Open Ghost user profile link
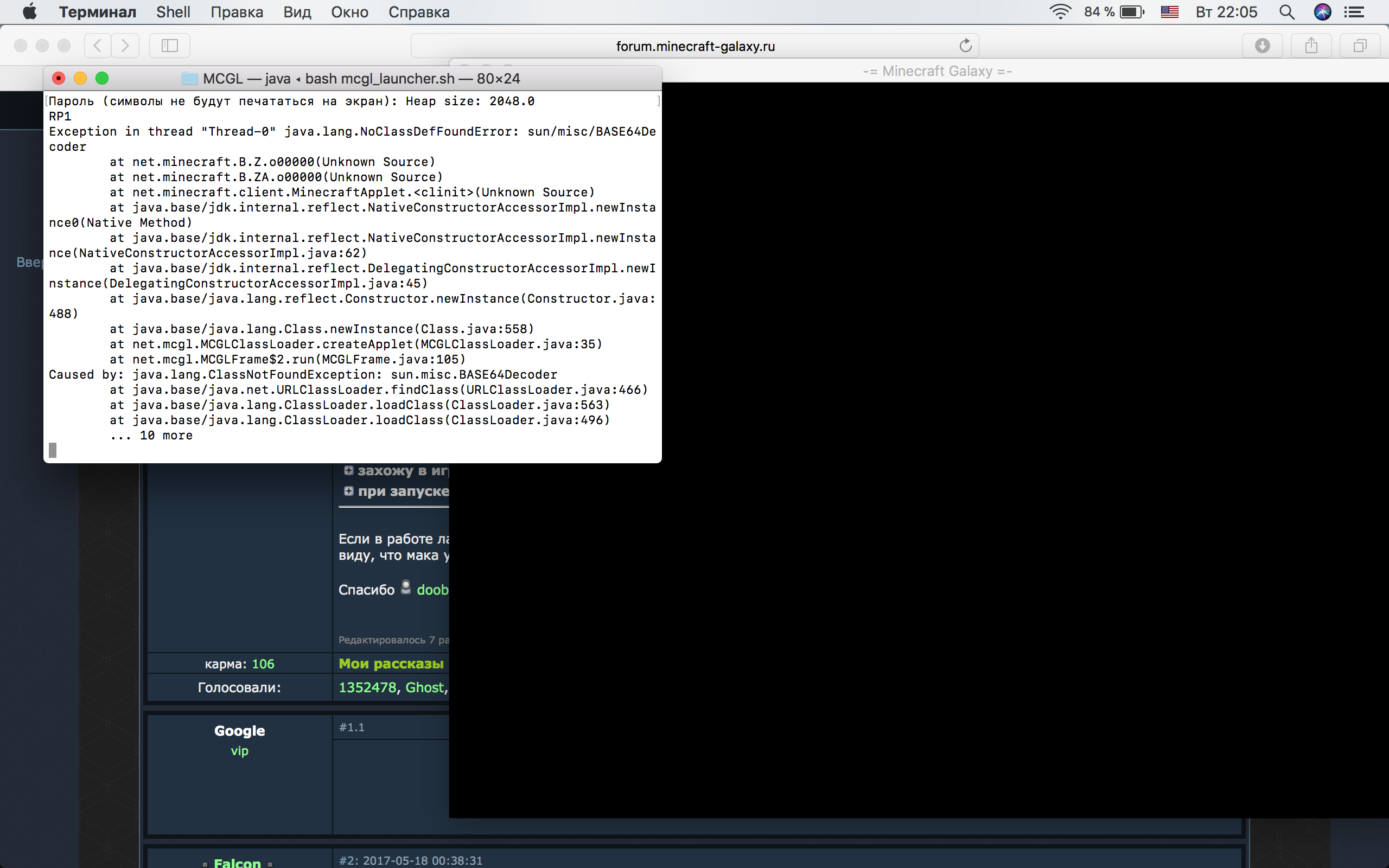The image size is (1389, 868). pos(424,687)
